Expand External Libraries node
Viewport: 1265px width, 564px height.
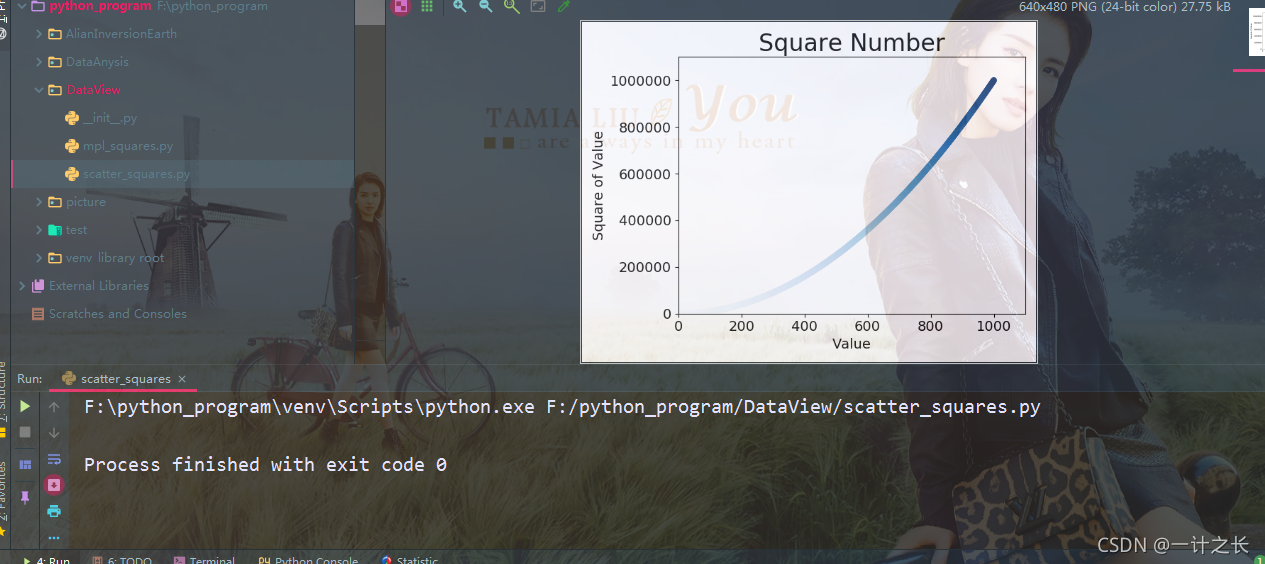coord(22,286)
